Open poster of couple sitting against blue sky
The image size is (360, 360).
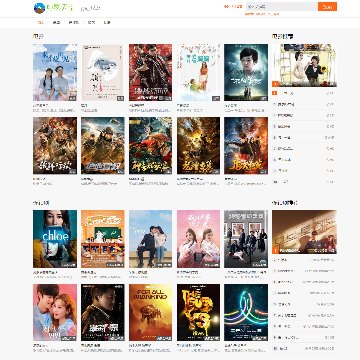151,239
